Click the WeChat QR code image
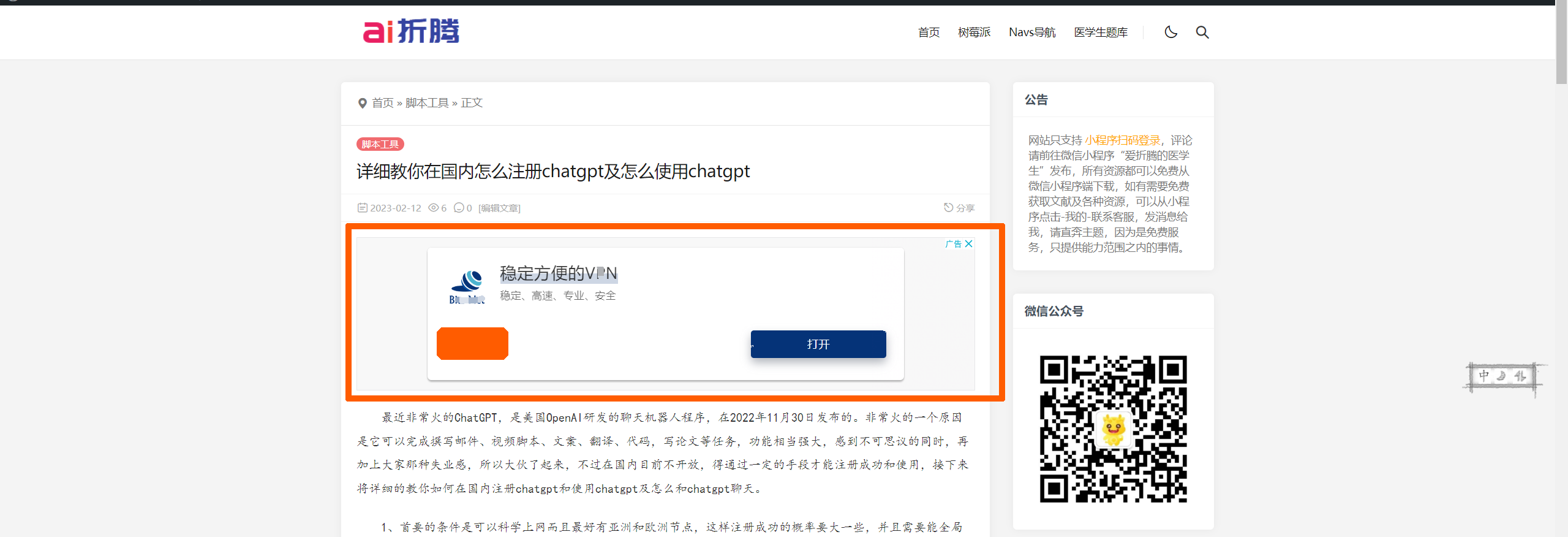Image resolution: width=1568 pixels, height=537 pixels. pos(1114,429)
